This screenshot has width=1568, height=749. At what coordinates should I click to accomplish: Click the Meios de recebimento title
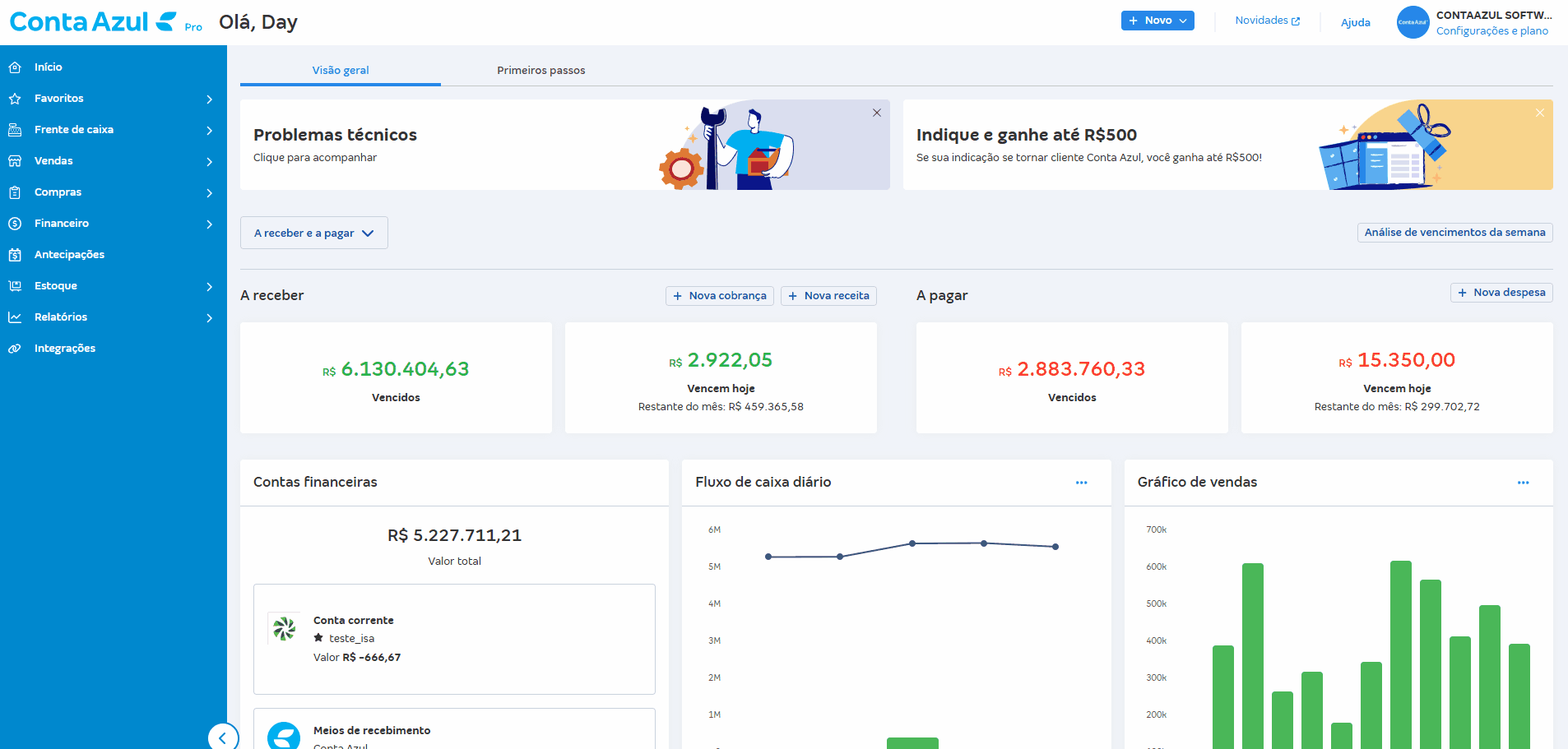point(372,731)
